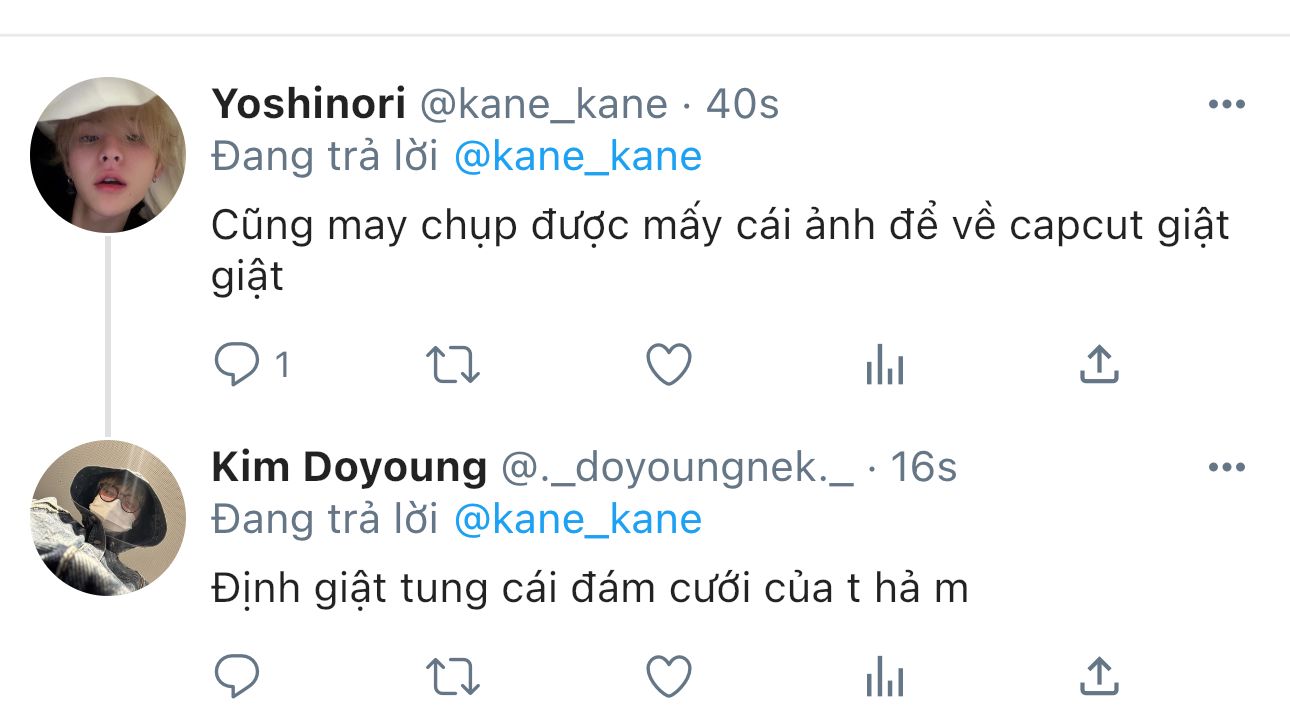The image size is (1290, 713).
Task: Reply to Kim Doyoung's tweet
Action: pyautogui.click(x=237, y=676)
